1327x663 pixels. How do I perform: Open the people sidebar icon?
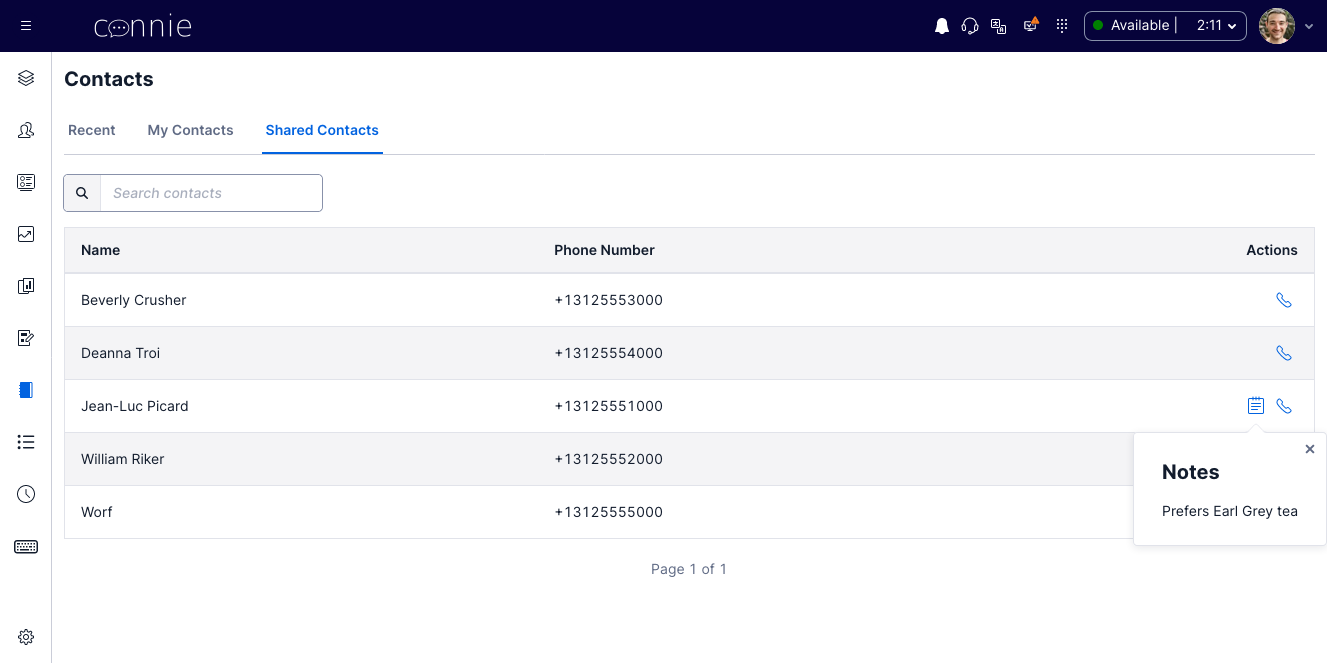26,130
